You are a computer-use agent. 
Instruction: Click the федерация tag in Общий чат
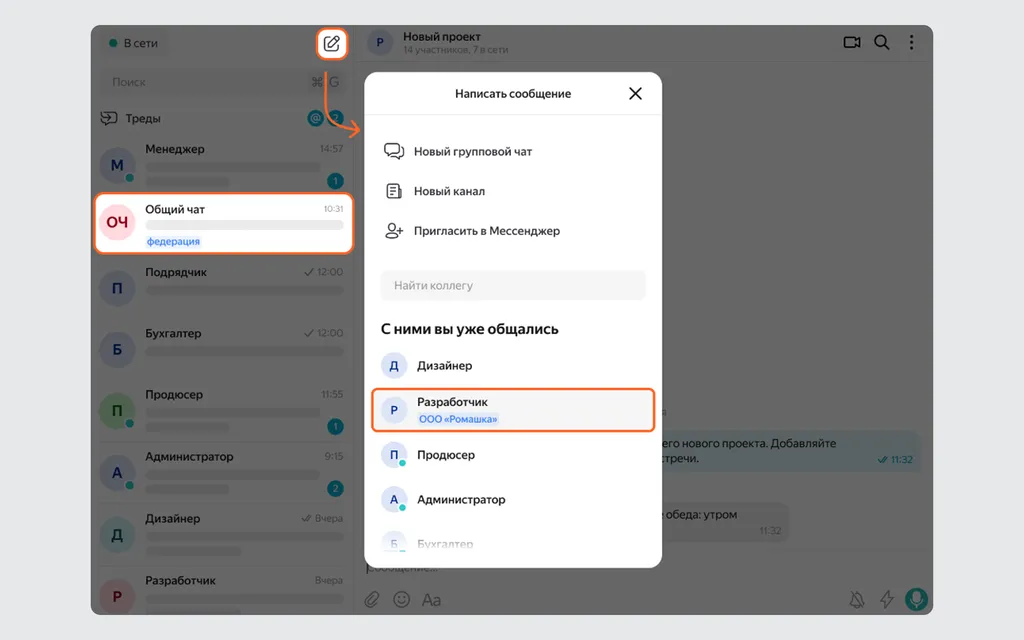tap(173, 242)
